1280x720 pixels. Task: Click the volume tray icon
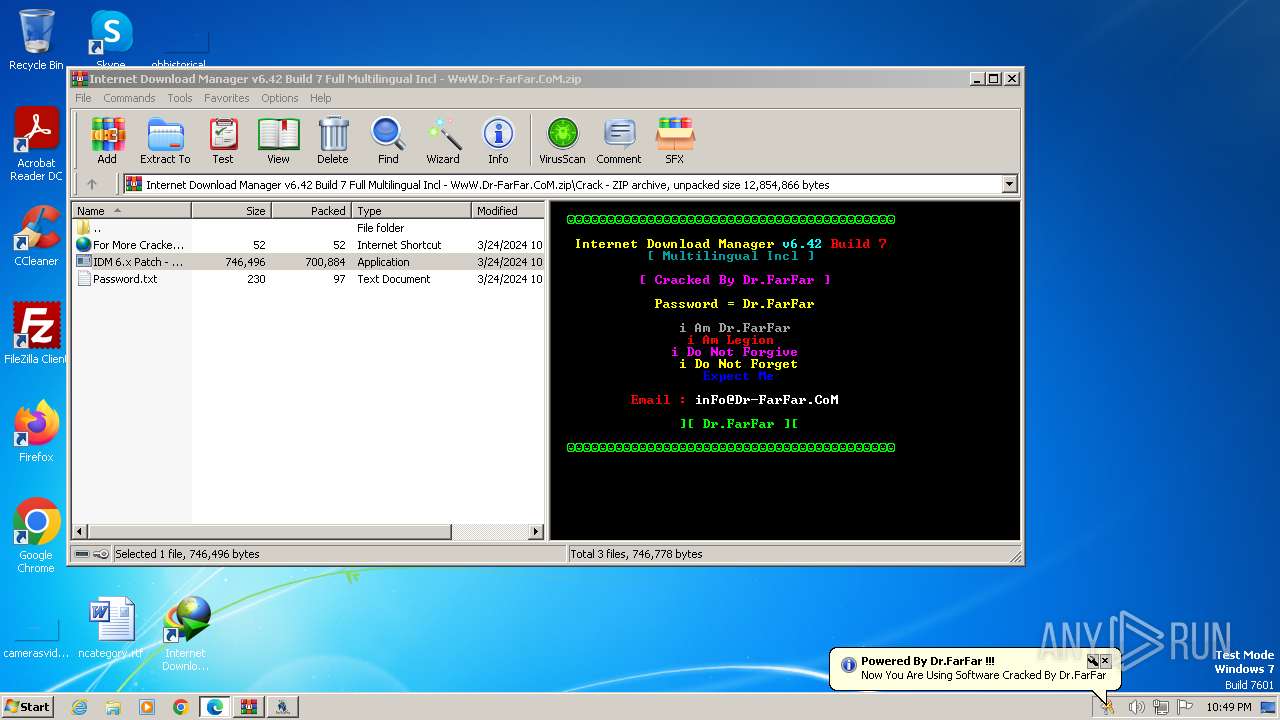(x=1136, y=707)
